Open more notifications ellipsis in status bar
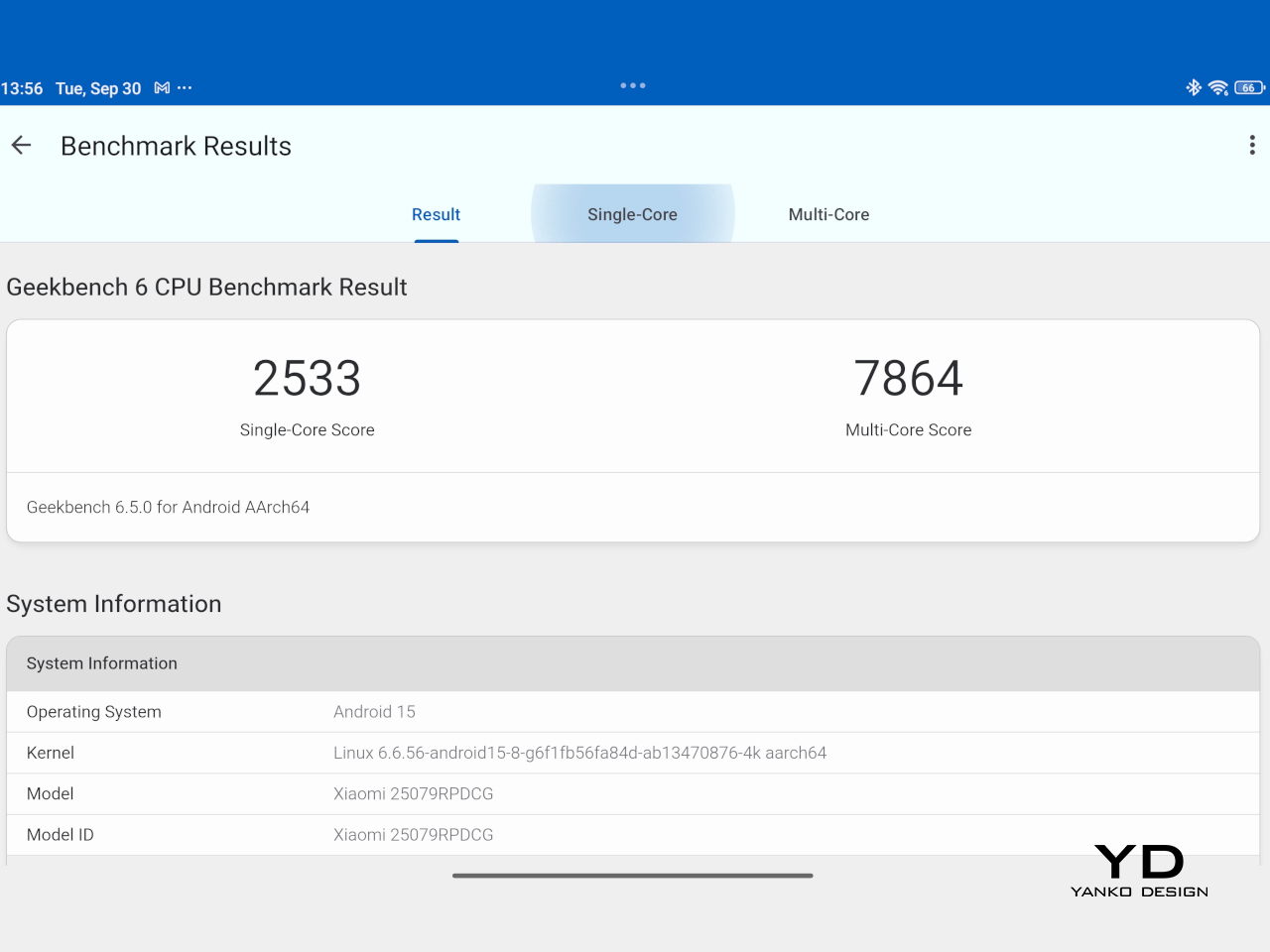 point(185,88)
